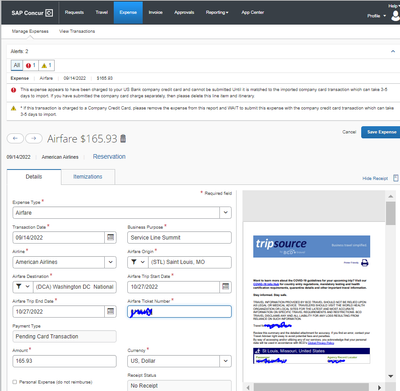Expand the Airline dropdown
The image size is (400, 391).
click(x=110, y=262)
